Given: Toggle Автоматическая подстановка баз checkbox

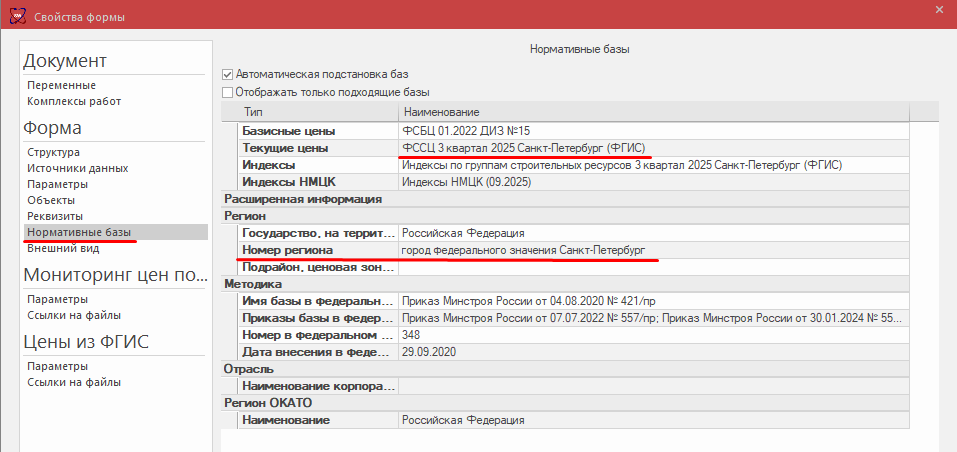Looking at the screenshot, I should (227, 74).
